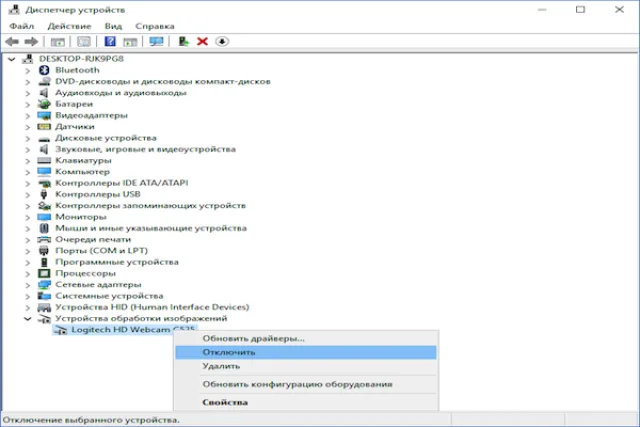Select the Bluetooth icon in the tree
Image resolution: width=640 pixels, height=427 pixels.
click(44, 70)
